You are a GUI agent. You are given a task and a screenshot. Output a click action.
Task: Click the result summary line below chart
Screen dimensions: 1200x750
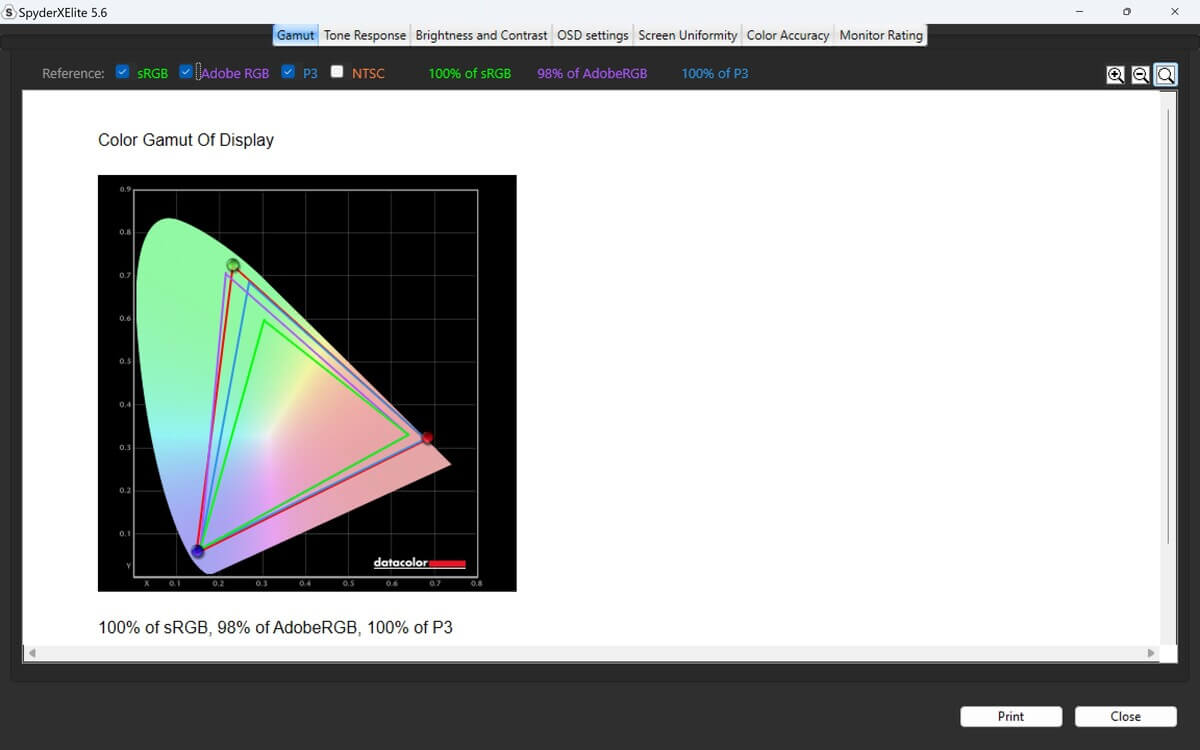275,628
